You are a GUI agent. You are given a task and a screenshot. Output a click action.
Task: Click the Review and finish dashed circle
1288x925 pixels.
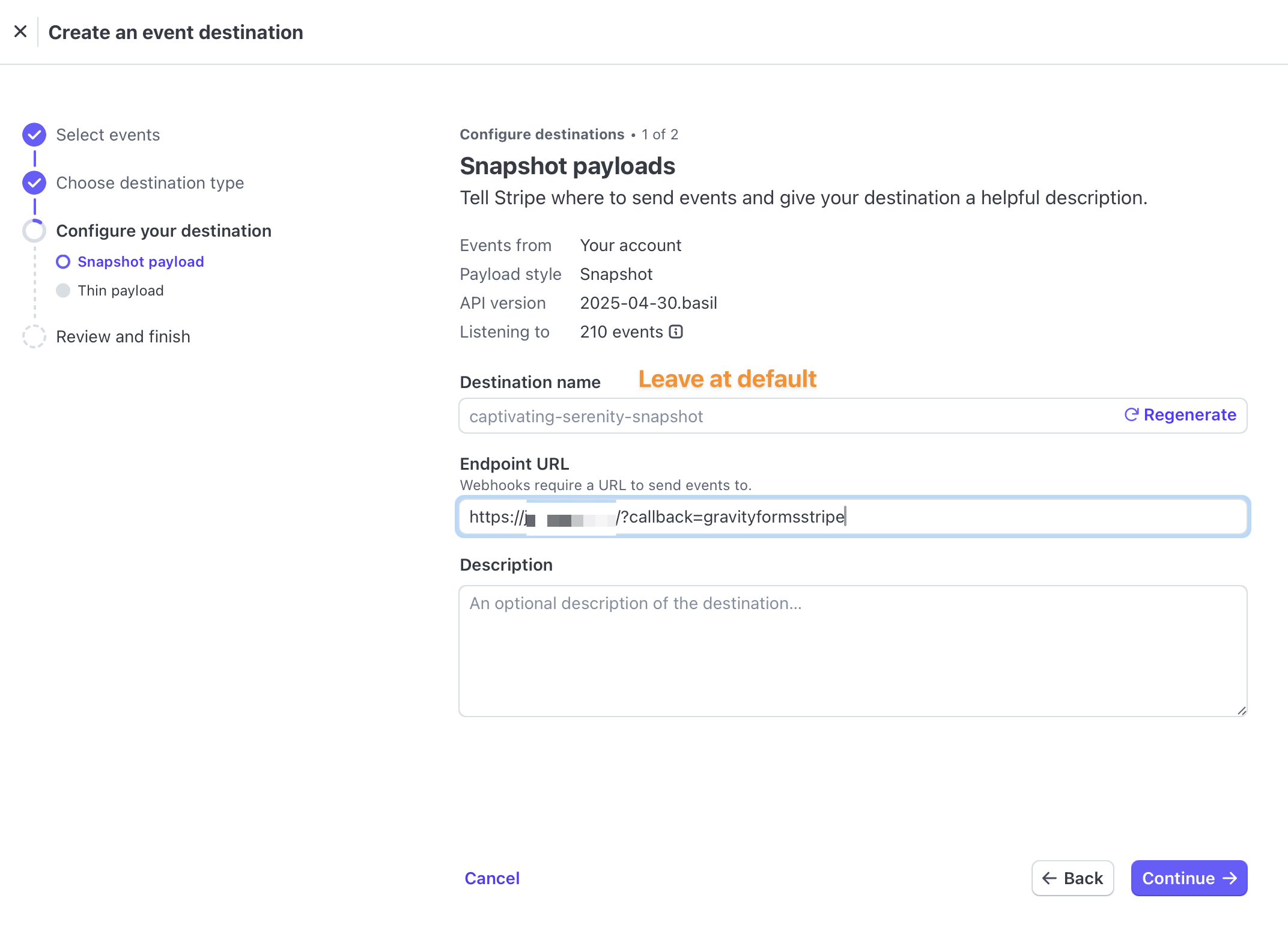tap(34, 336)
